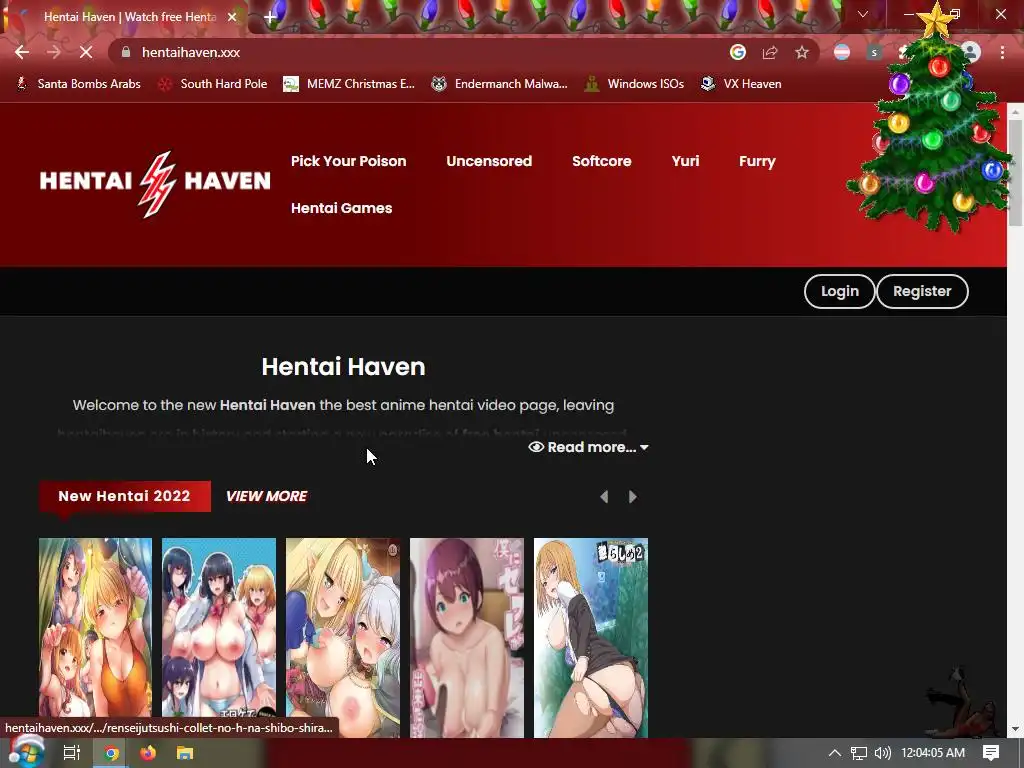Click the lock icon in the address bar
1024x768 pixels.
point(126,52)
